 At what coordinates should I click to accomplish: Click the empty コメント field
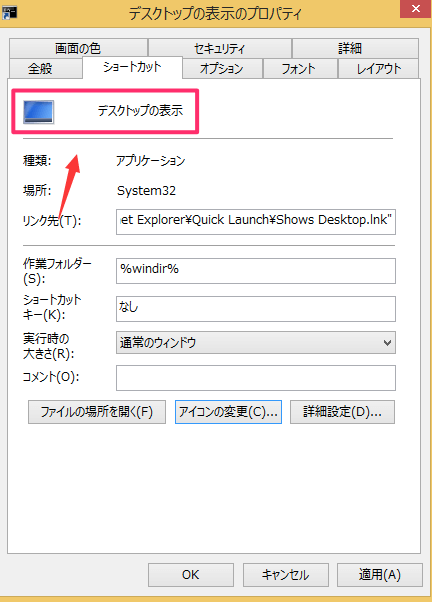coord(256,378)
